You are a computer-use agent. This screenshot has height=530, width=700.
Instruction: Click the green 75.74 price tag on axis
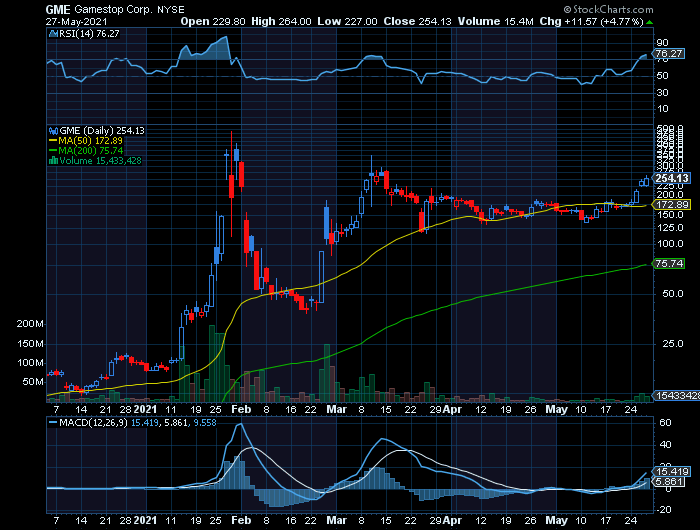coord(669,263)
